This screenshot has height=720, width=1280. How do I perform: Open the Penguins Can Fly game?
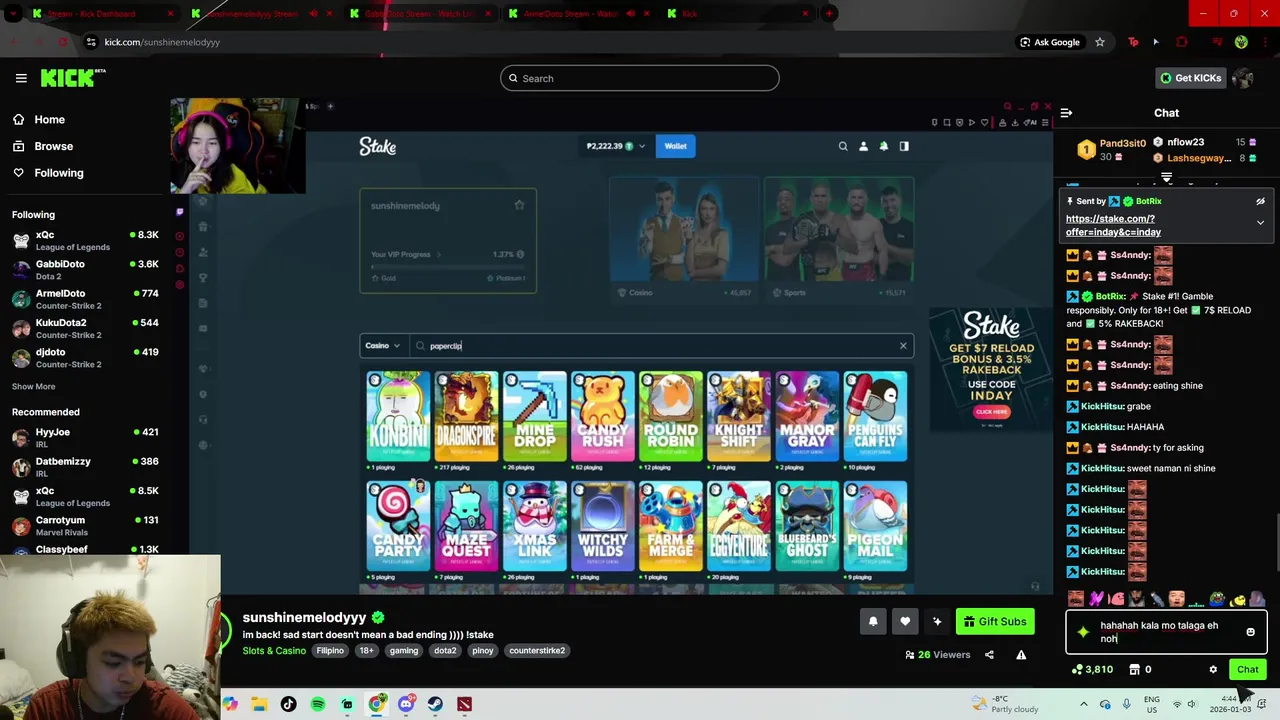875,416
